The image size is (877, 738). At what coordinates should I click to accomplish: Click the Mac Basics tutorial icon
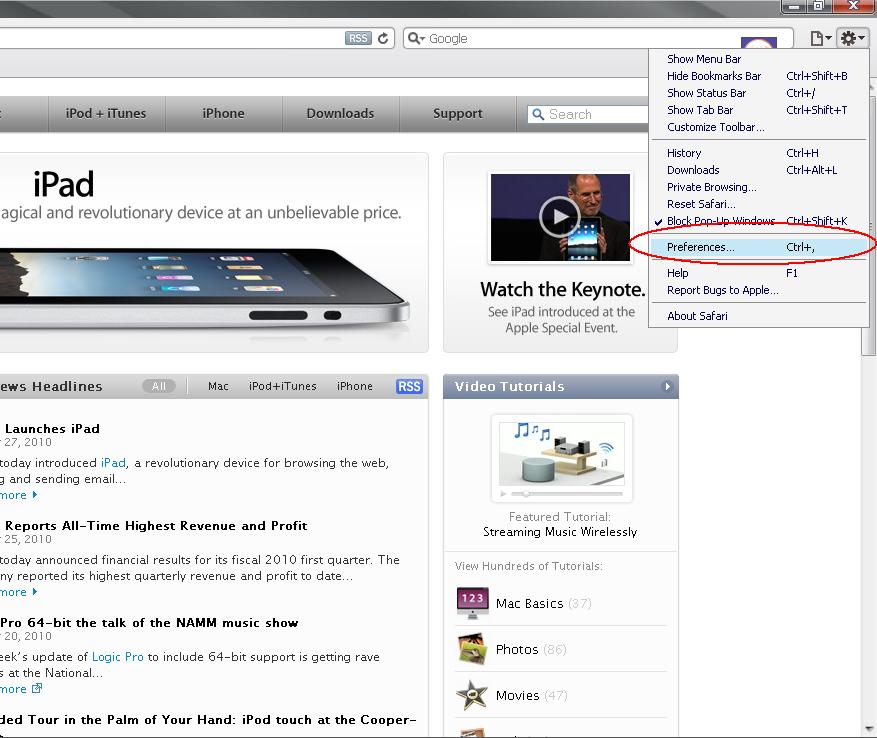pyautogui.click(x=472, y=603)
